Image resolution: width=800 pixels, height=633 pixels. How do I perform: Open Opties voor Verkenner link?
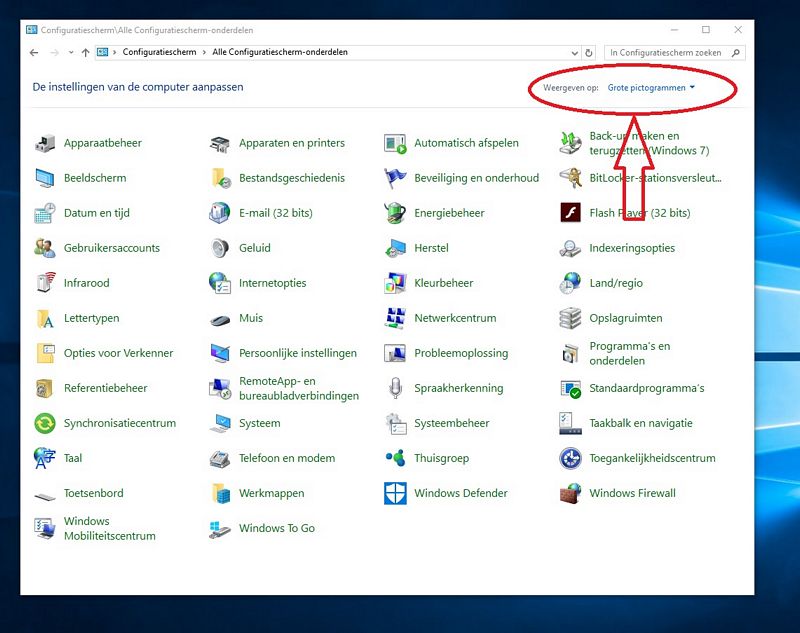(x=118, y=353)
